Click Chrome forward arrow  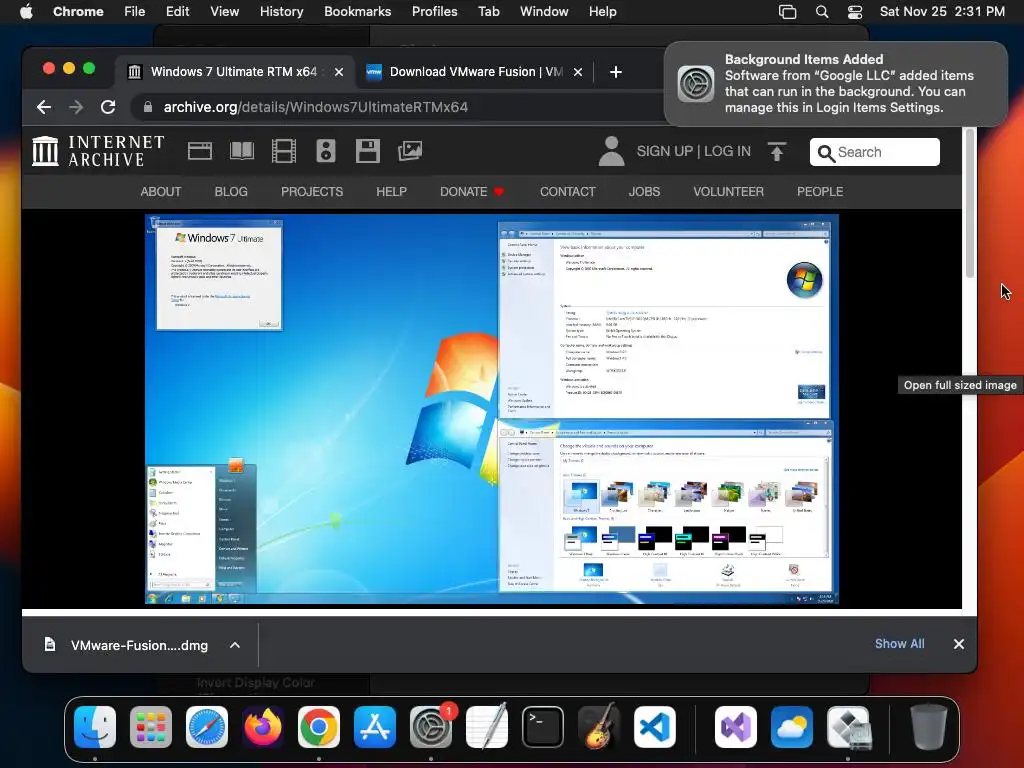[x=76, y=107]
